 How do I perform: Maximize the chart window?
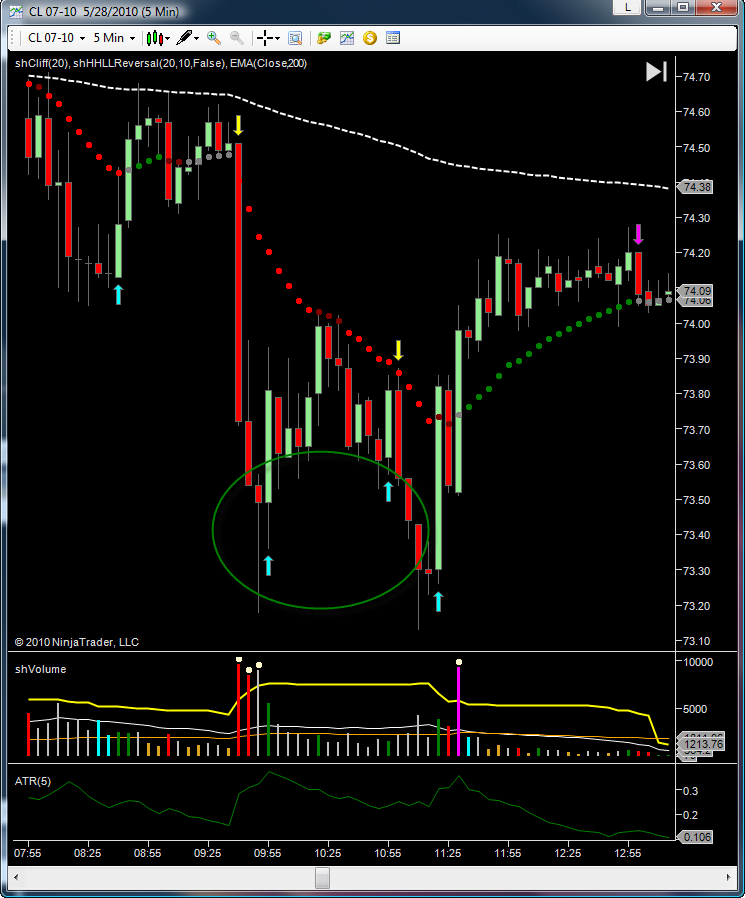(683, 7)
